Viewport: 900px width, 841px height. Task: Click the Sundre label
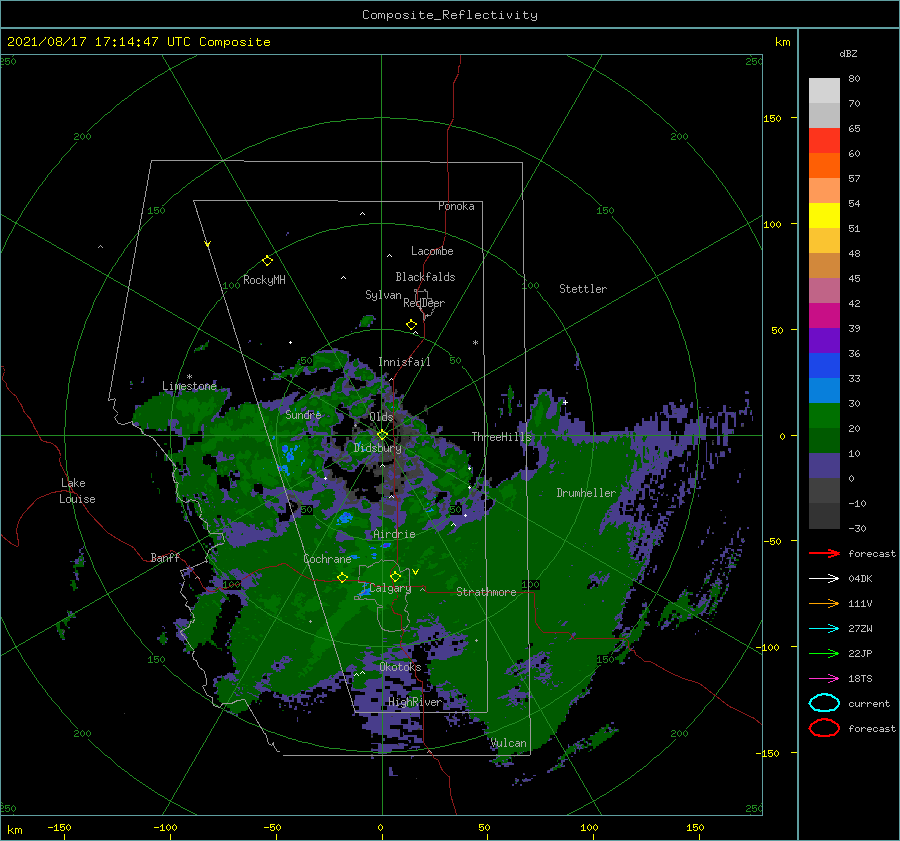click(x=303, y=414)
